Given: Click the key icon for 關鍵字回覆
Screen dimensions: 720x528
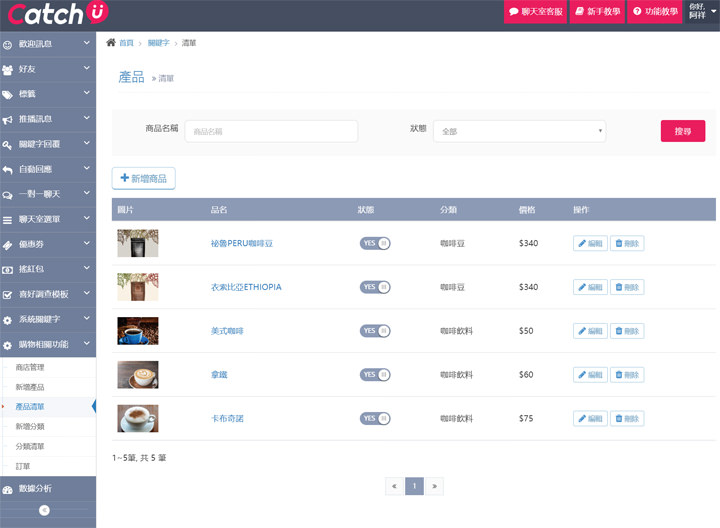Looking at the screenshot, I should click(x=7, y=145).
